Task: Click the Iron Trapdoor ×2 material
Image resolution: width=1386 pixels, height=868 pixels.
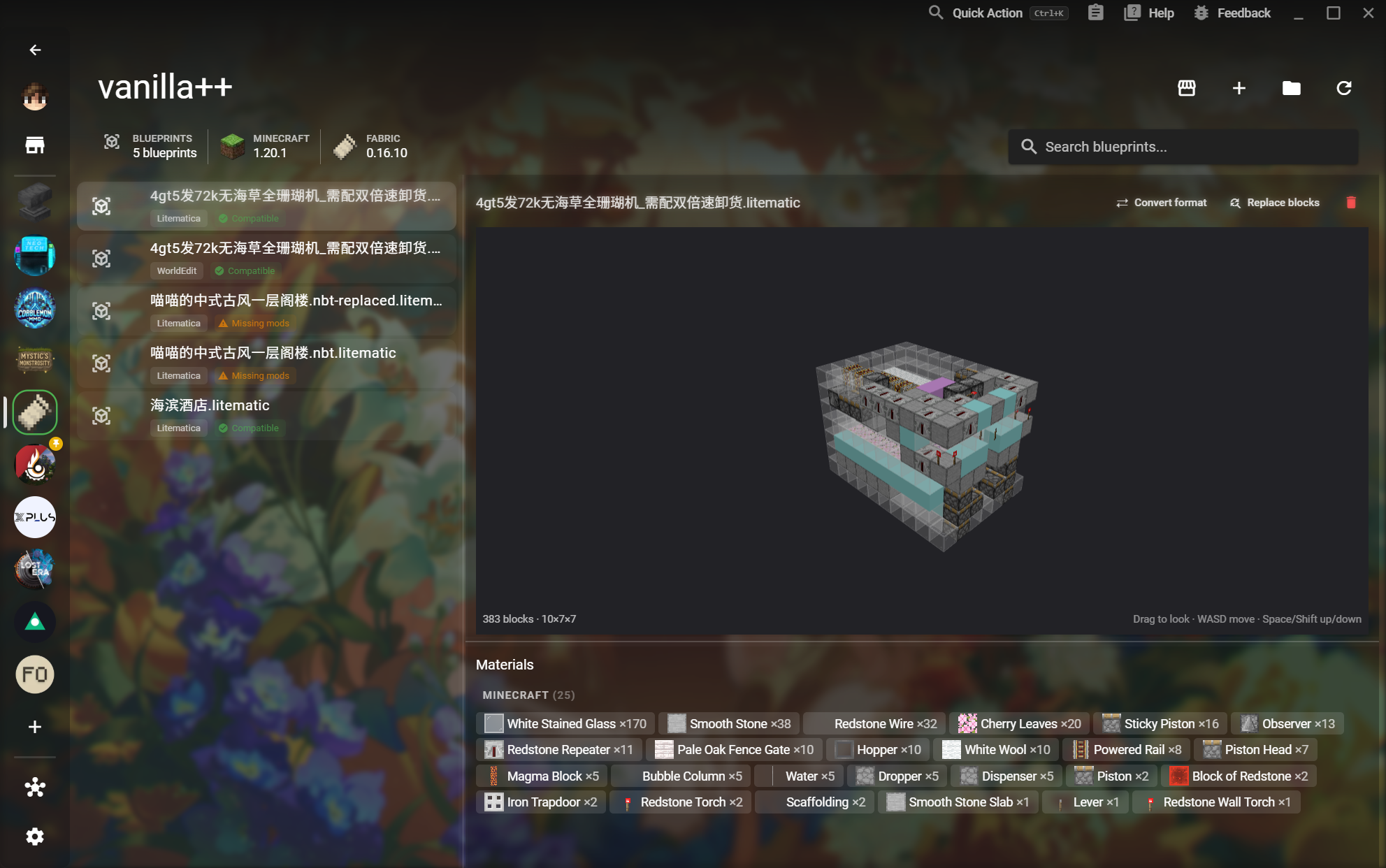Action: coord(541,802)
